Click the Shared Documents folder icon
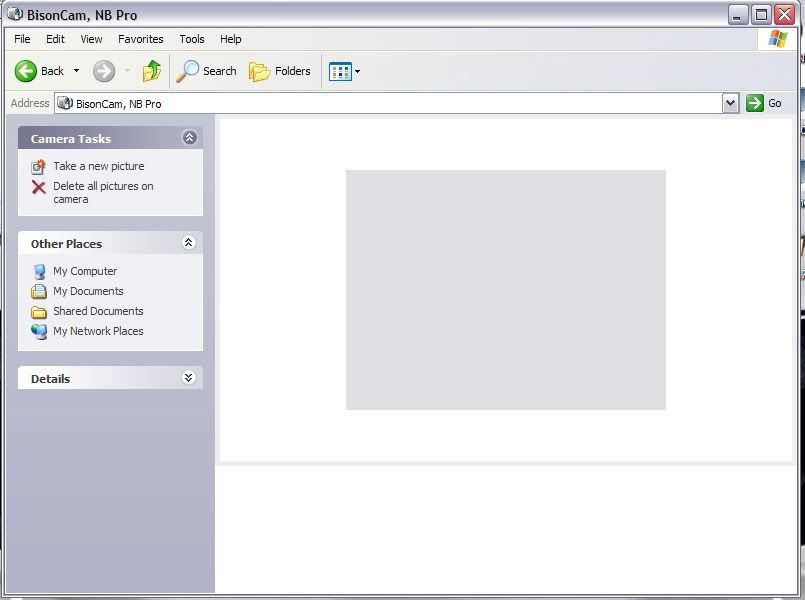This screenshot has height=600, width=805. [39, 312]
